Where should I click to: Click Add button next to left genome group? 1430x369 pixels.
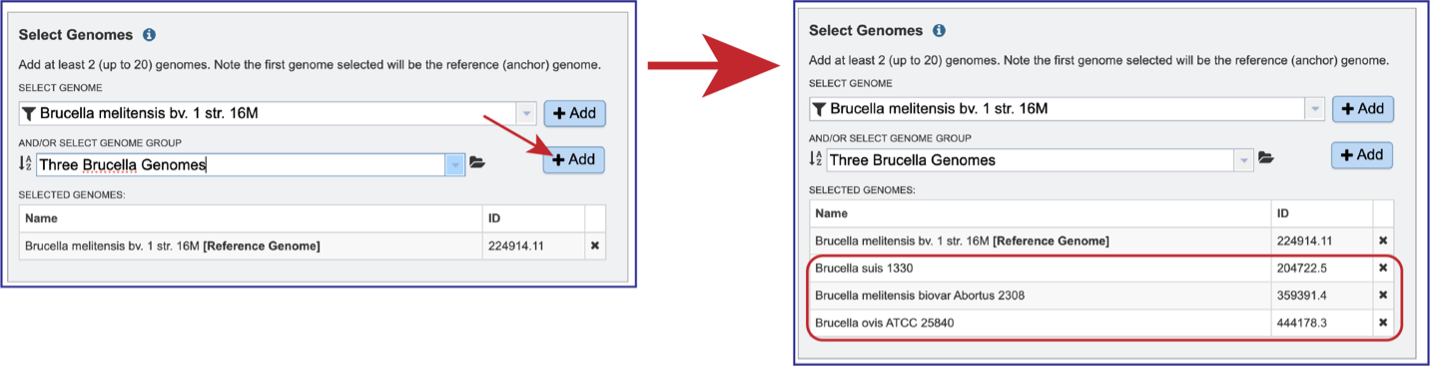click(574, 160)
